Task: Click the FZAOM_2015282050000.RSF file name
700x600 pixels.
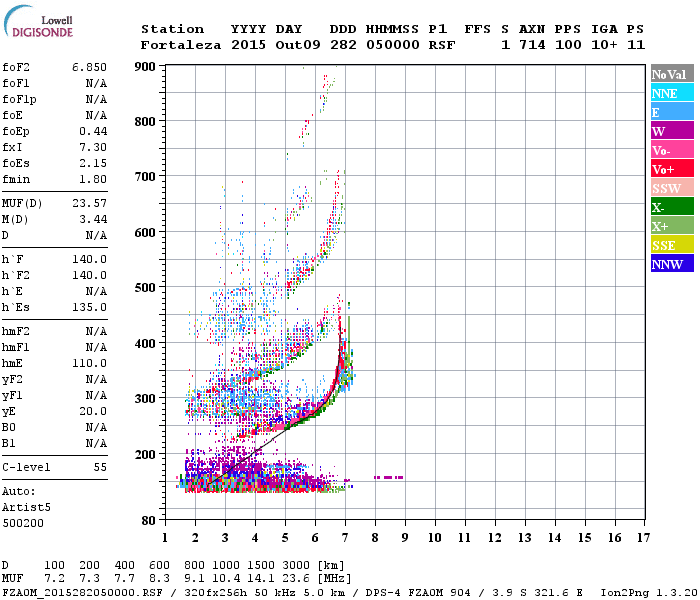Action: pos(82,593)
